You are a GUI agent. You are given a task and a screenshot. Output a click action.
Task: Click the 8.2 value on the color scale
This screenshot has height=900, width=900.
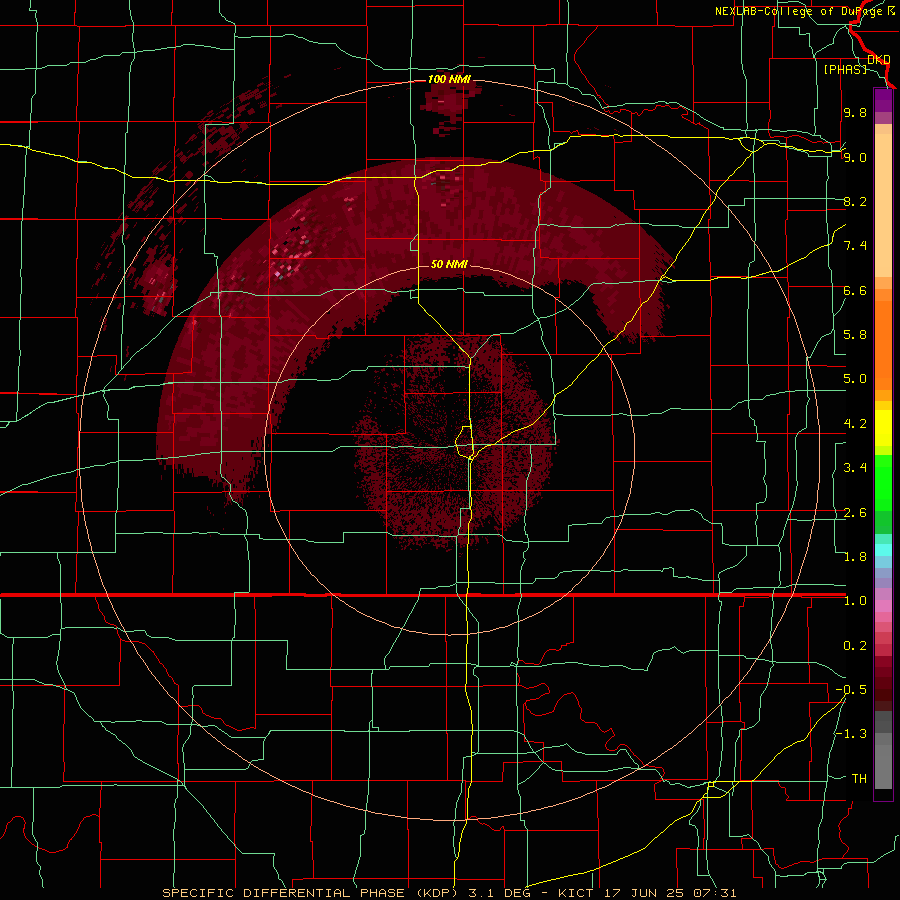coord(855,201)
